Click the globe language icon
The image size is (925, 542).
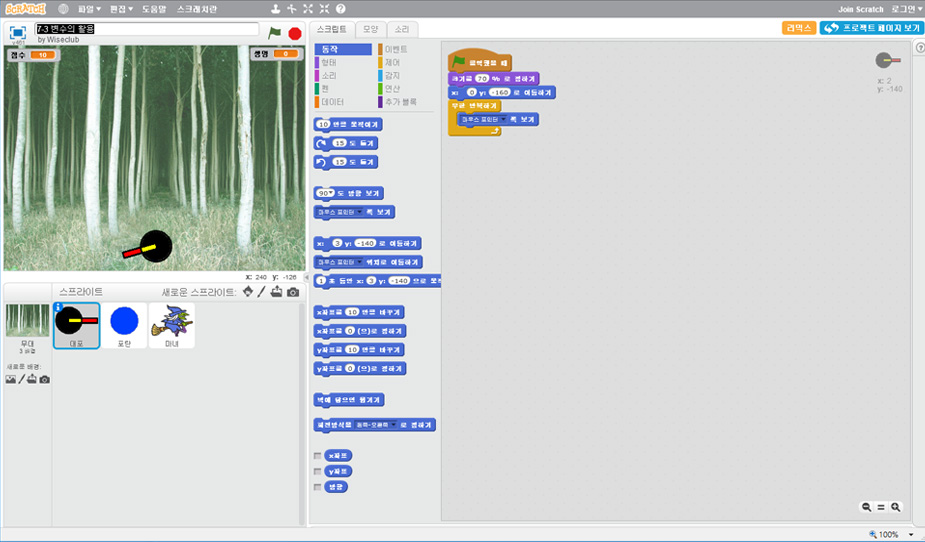coord(63,9)
